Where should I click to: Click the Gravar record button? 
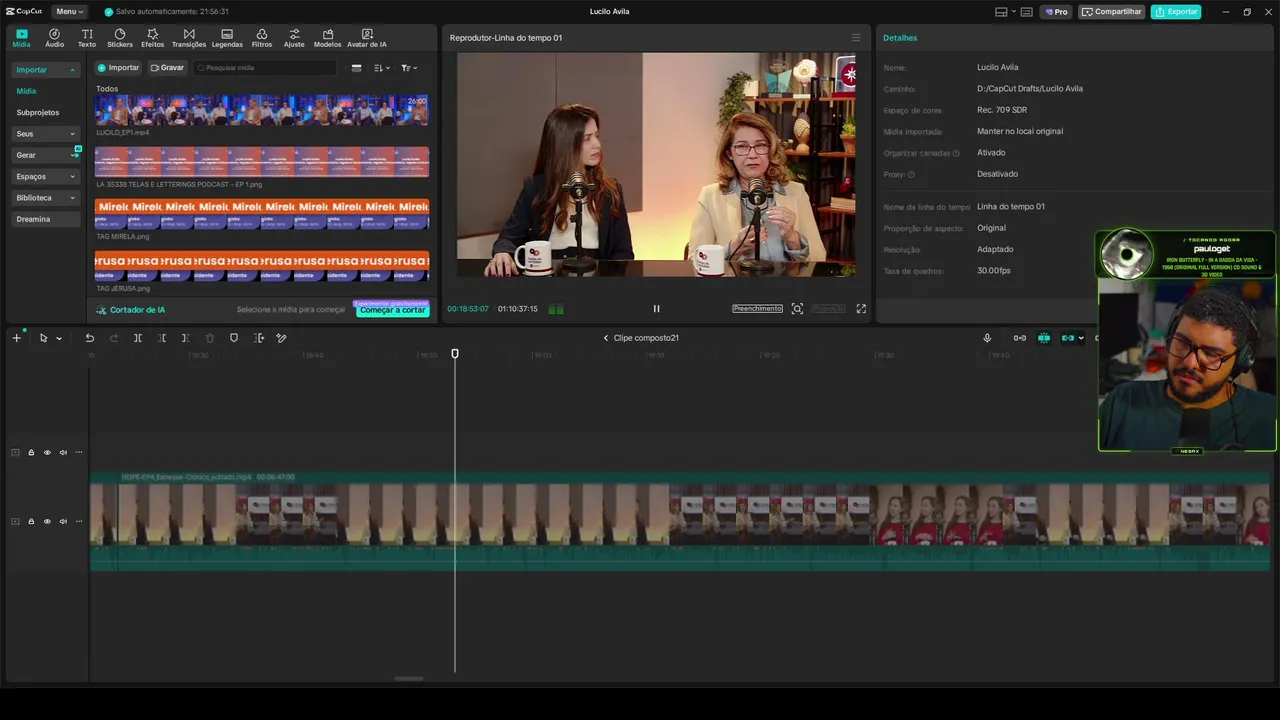pyautogui.click(x=167, y=68)
